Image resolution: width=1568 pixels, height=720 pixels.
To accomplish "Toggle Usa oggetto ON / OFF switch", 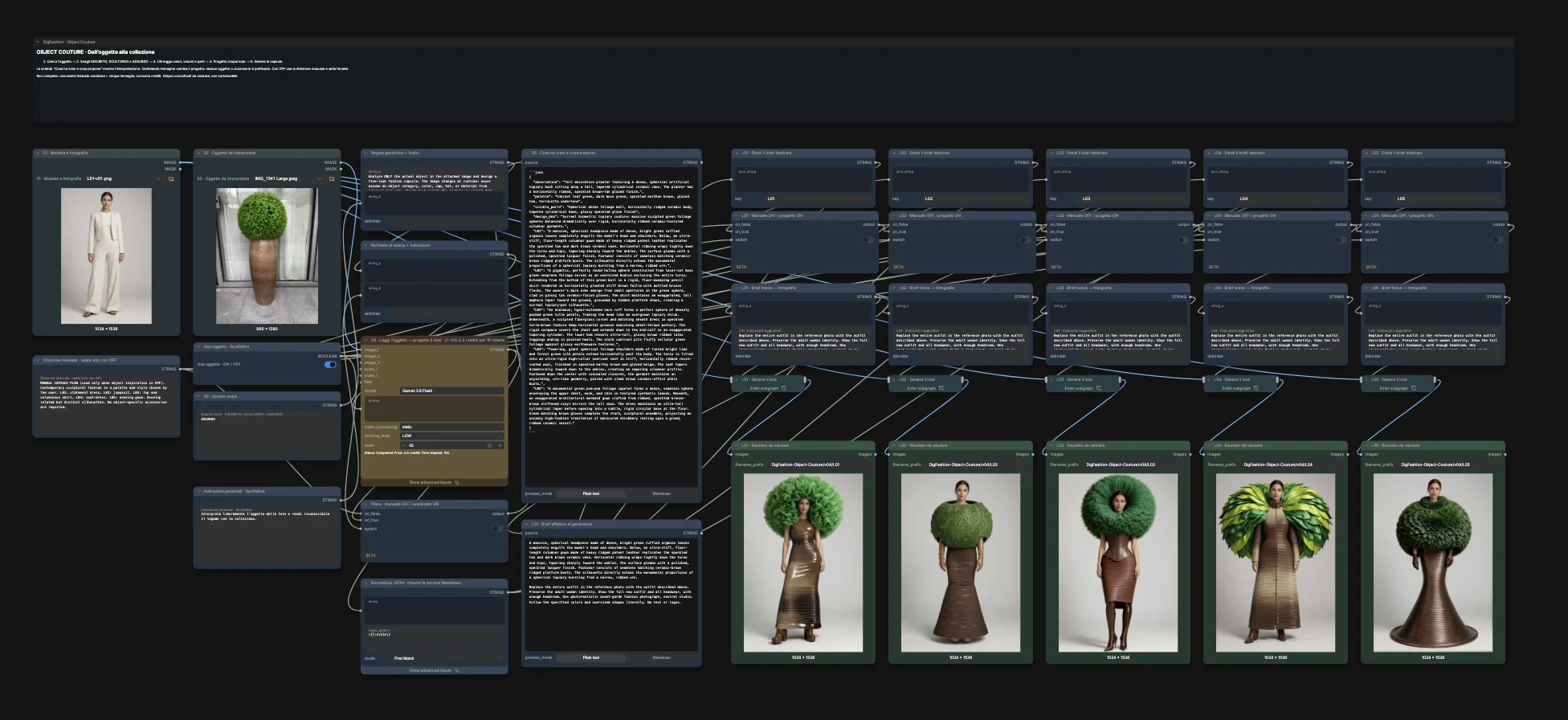I will 330,365.
